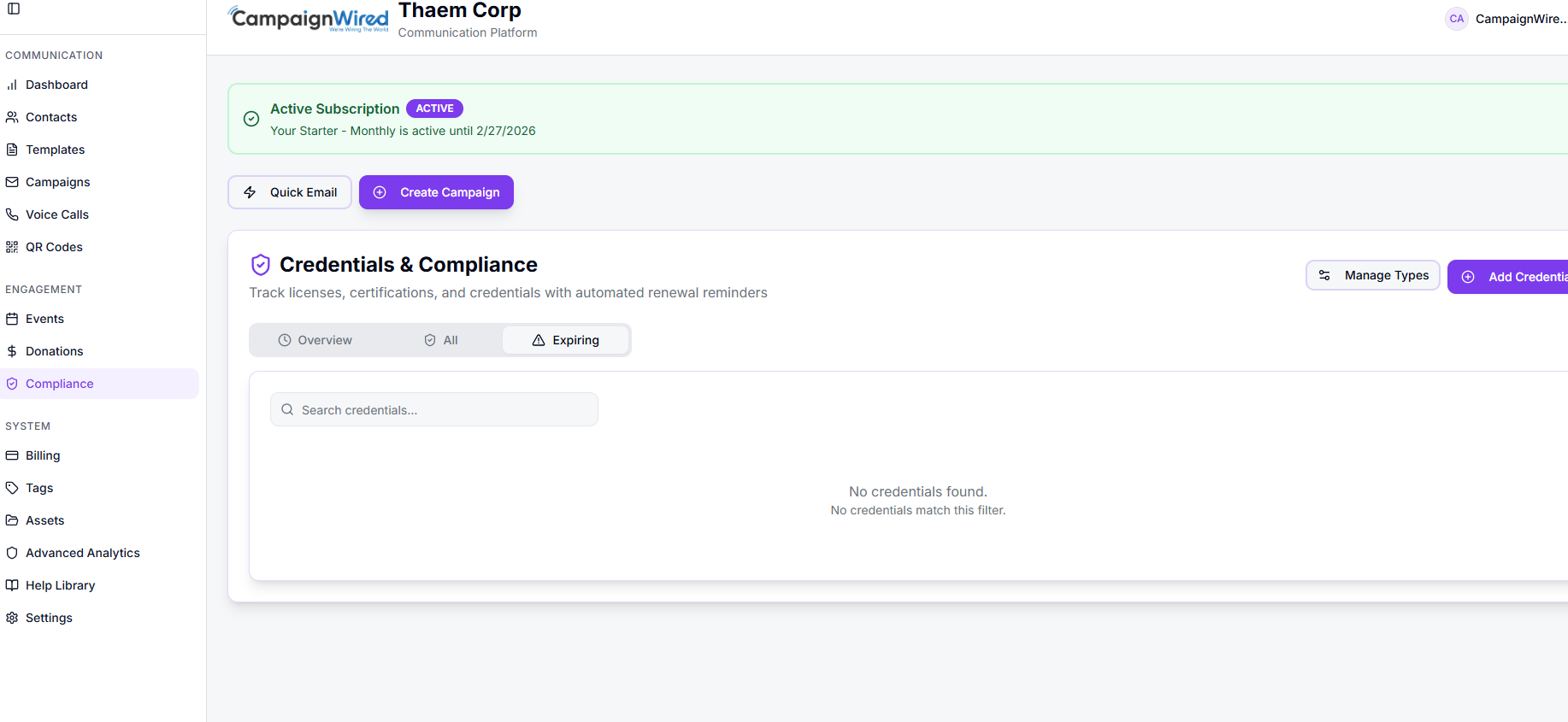1568x722 pixels.
Task: Click the Events calendar icon
Action: pyautogui.click(x=12, y=319)
